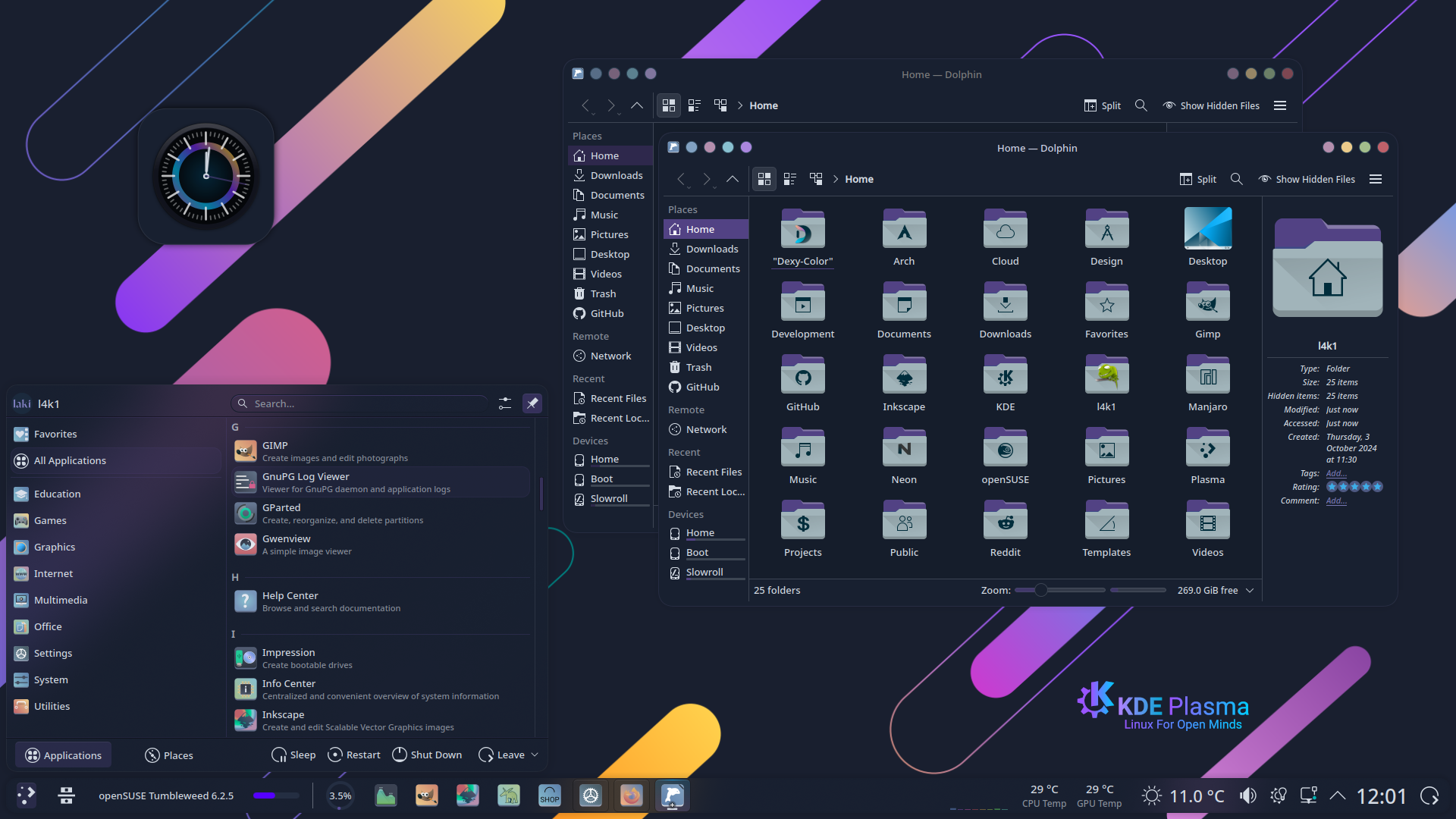Launch Gwenview from the application list
Viewport: 1456px width, 819px height.
point(381,544)
